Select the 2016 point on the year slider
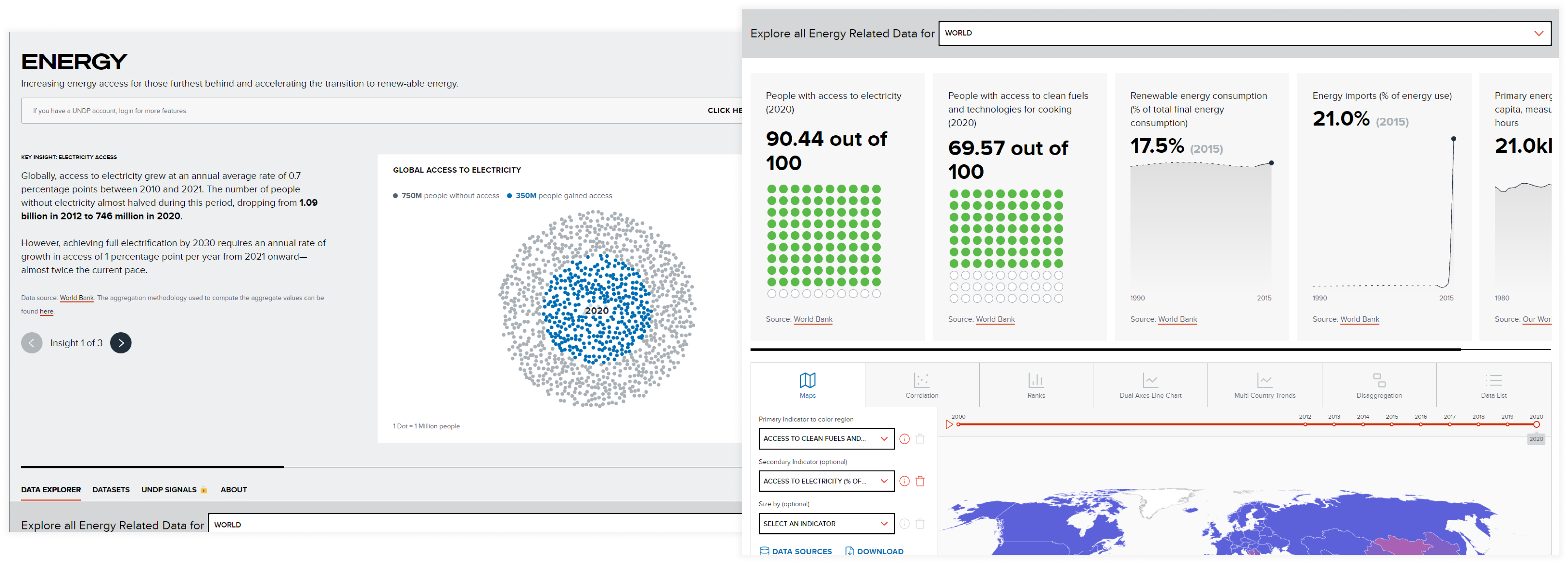The height and width of the screenshot is (564, 1568). pos(1420,424)
